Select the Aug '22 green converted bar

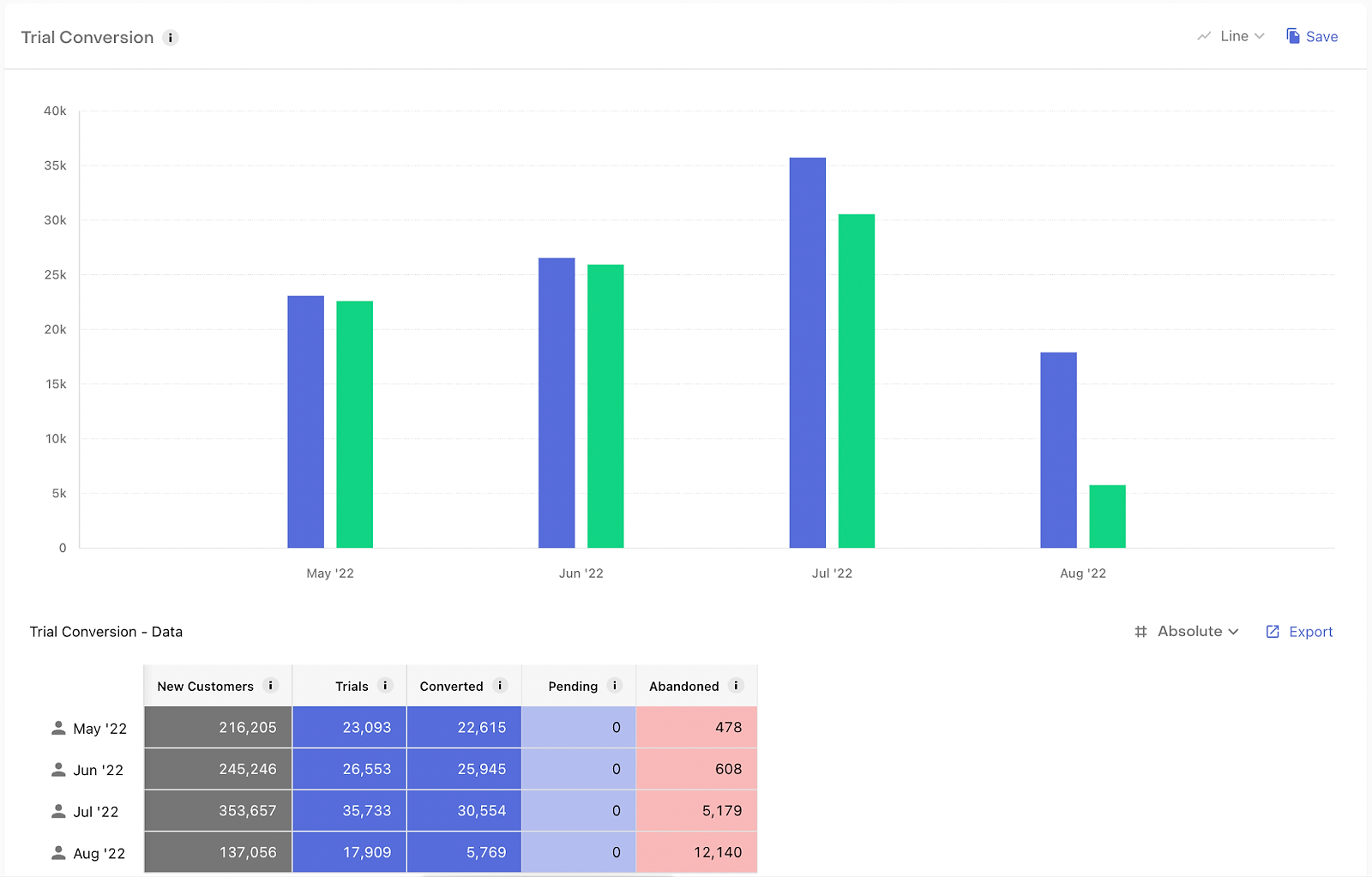[1107, 516]
